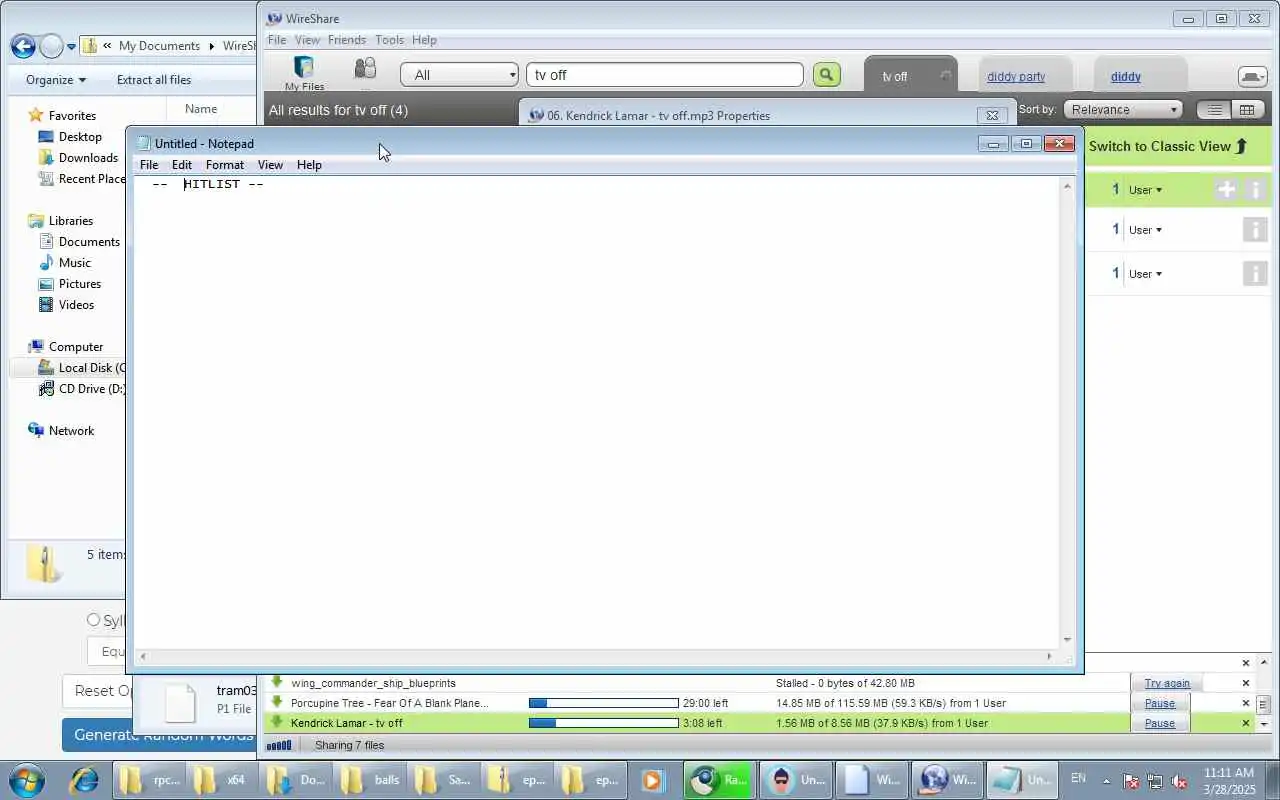Close the downloads panel with top X
The width and height of the screenshot is (1280, 800).
tap(1246, 662)
